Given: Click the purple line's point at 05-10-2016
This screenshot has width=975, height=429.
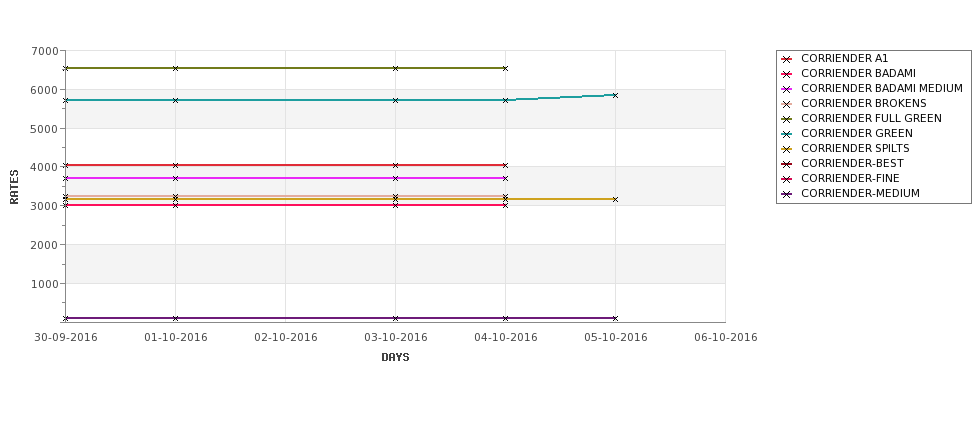Looking at the screenshot, I should tap(616, 318).
